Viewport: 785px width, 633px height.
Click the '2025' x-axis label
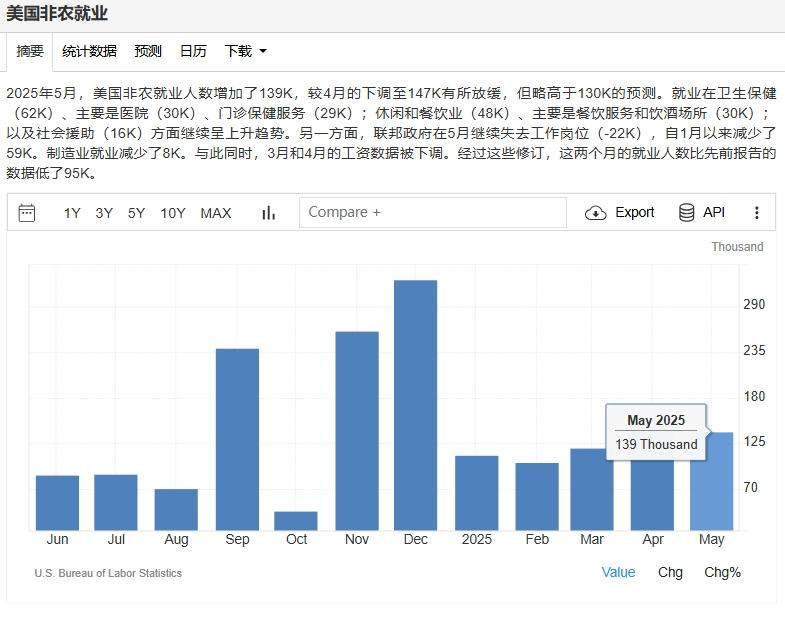[x=477, y=539]
